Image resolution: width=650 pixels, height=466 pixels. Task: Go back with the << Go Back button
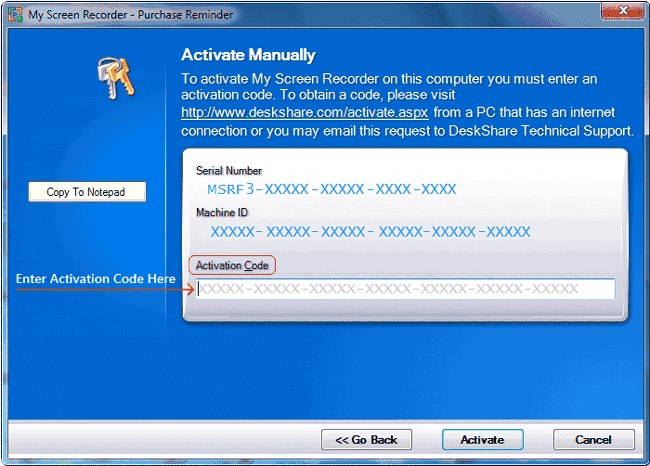point(366,439)
